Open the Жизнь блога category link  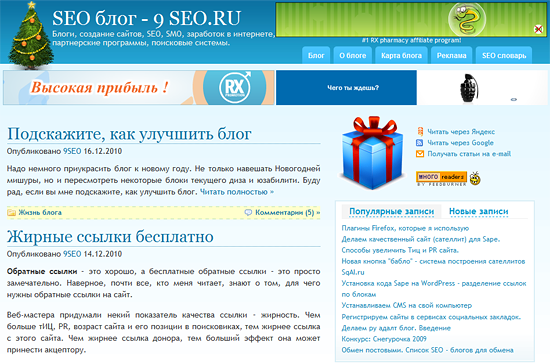click(x=40, y=213)
